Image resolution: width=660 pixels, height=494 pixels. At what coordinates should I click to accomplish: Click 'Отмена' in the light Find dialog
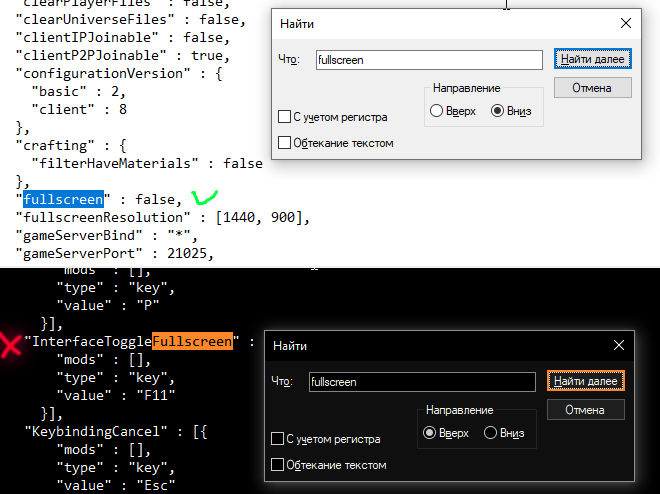point(593,88)
